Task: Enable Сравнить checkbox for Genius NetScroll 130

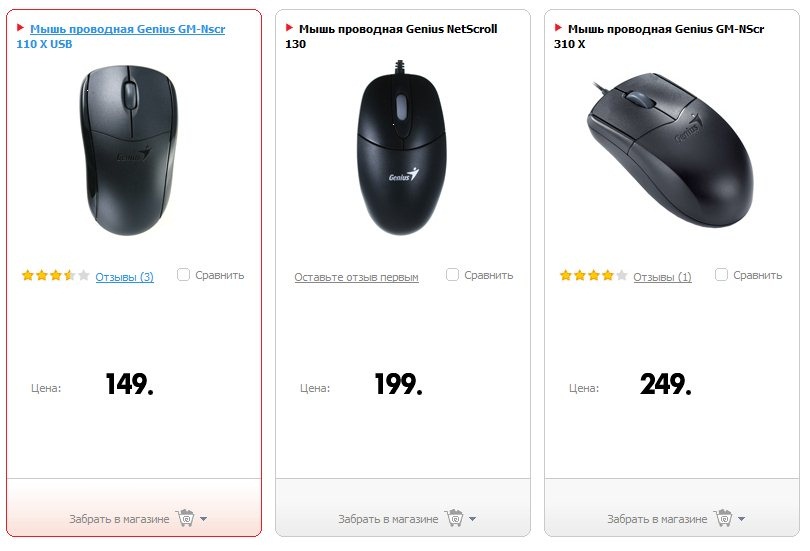Action: coord(452,275)
